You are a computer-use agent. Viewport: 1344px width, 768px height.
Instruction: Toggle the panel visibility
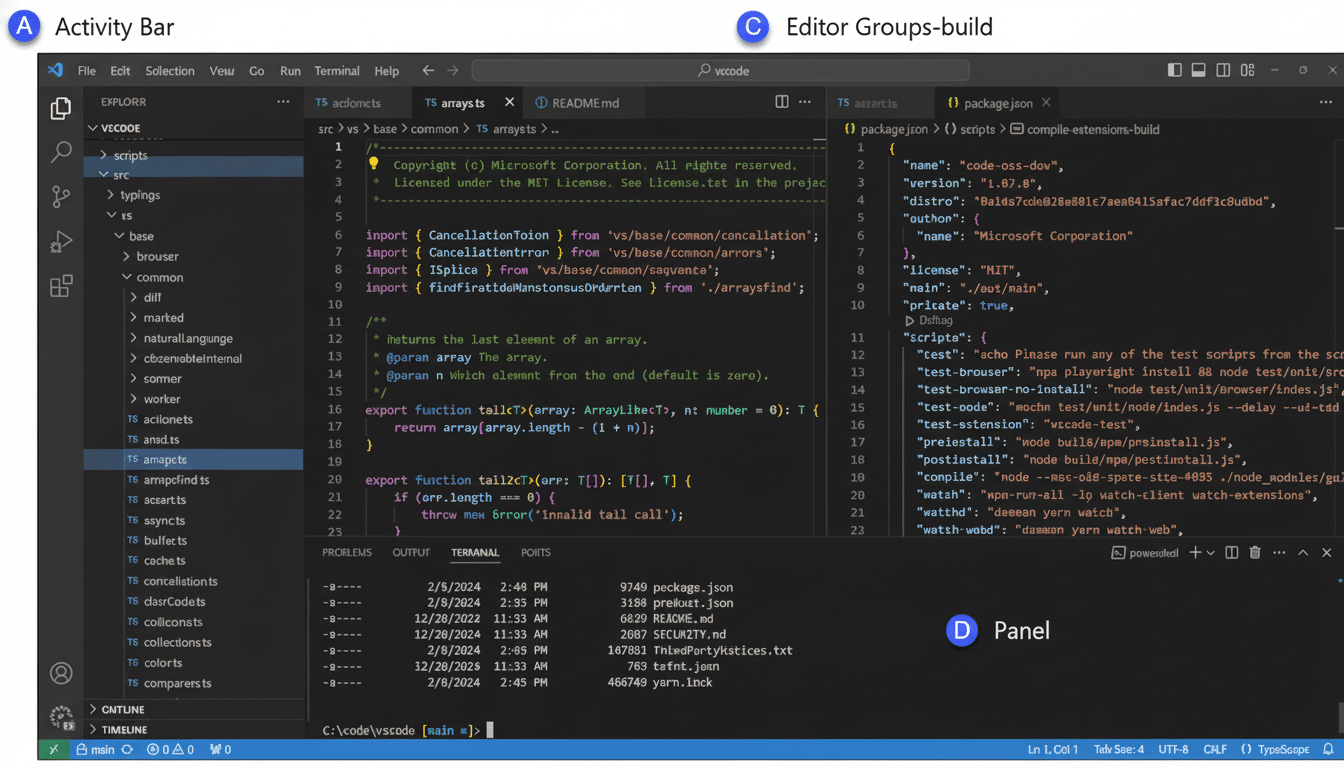[x=1197, y=70]
